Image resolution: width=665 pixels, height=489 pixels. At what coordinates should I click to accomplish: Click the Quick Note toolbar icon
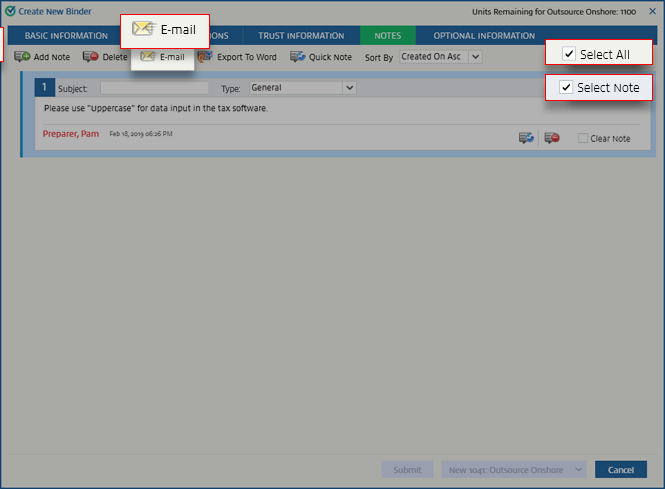click(297, 56)
